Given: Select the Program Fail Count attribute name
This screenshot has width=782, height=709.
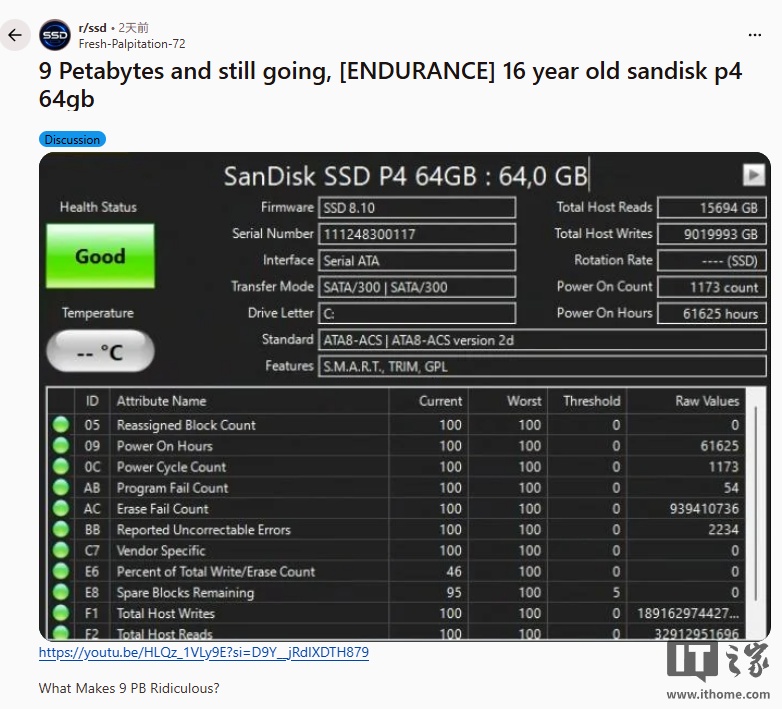Looking at the screenshot, I should coord(173,488).
